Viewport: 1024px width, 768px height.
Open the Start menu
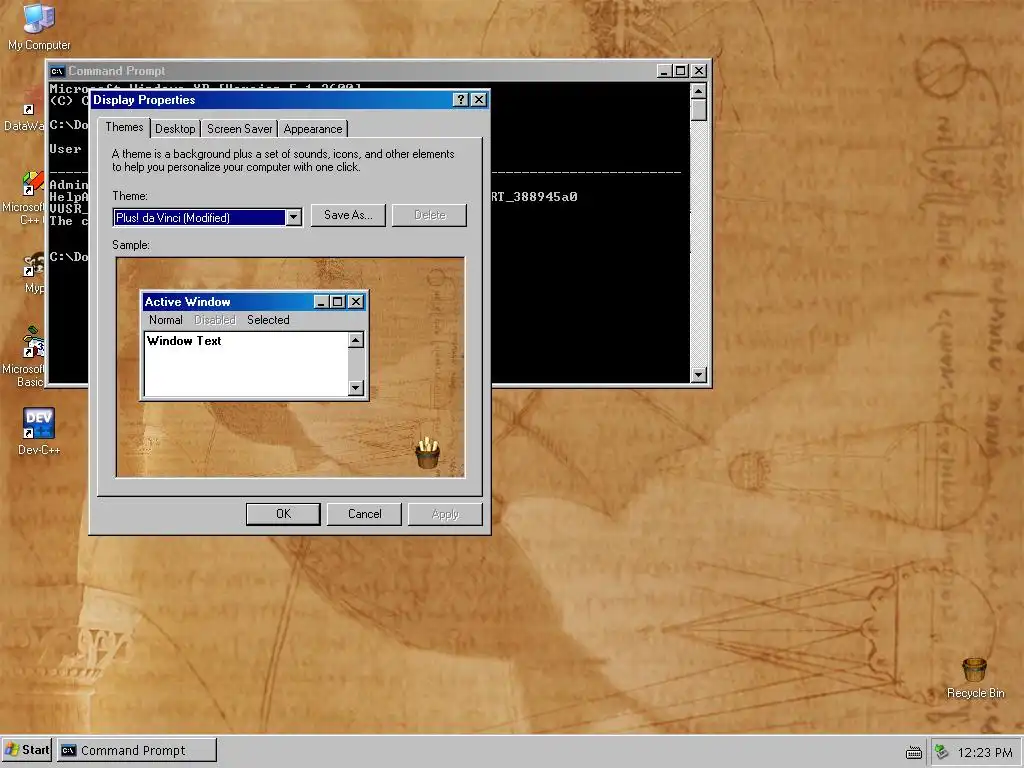(27, 750)
